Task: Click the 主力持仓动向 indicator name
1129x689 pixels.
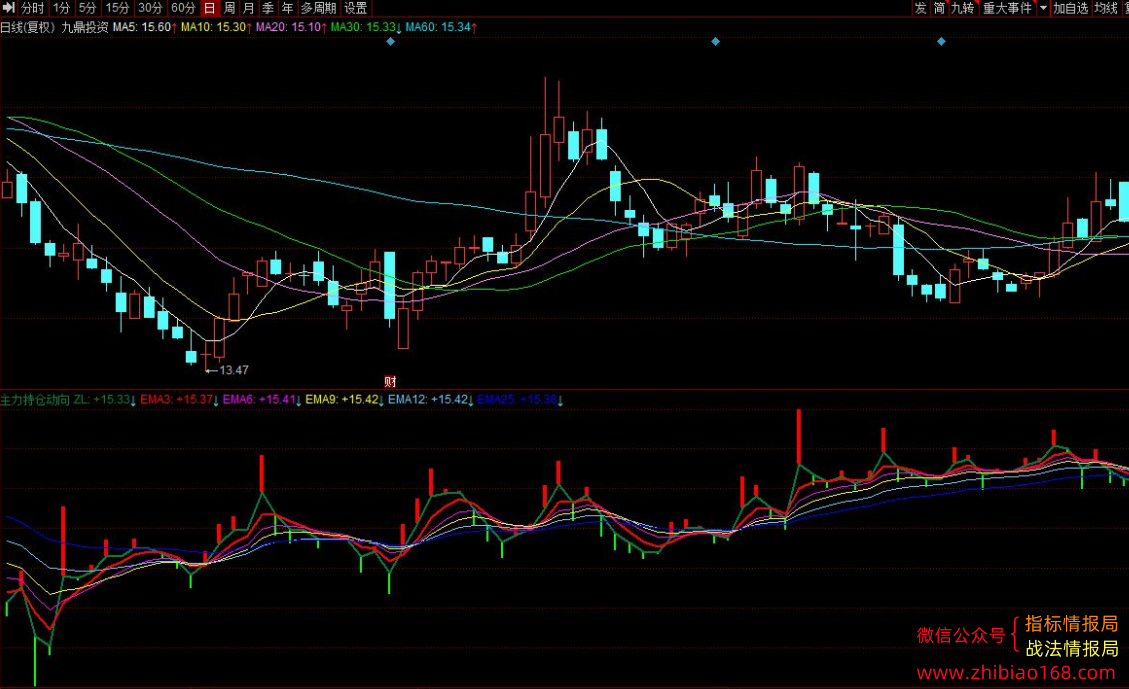Action: [x=35, y=400]
